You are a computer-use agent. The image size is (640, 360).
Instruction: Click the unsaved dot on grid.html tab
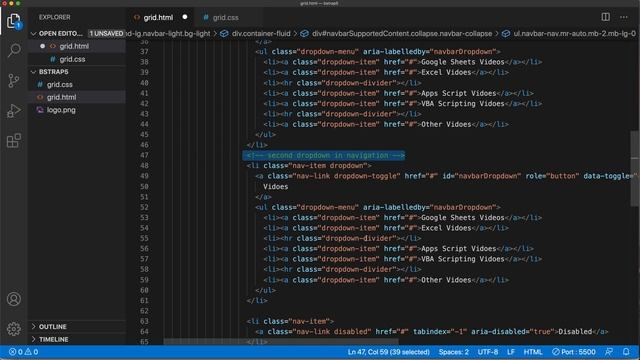tap(185, 17)
